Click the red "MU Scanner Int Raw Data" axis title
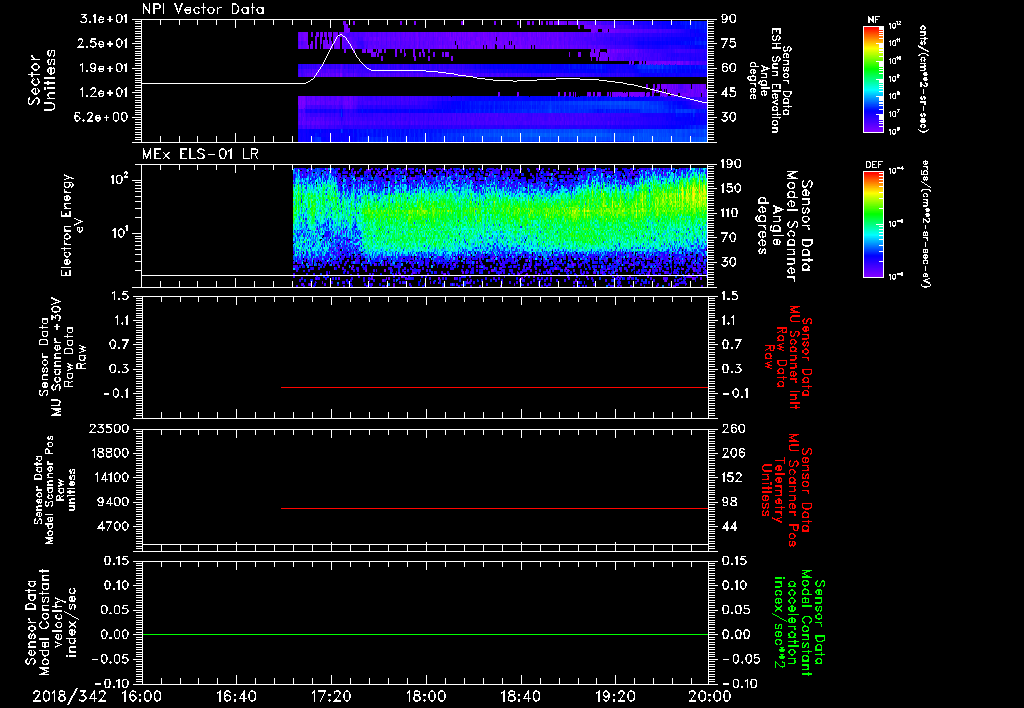1024x708 pixels. [x=786, y=357]
